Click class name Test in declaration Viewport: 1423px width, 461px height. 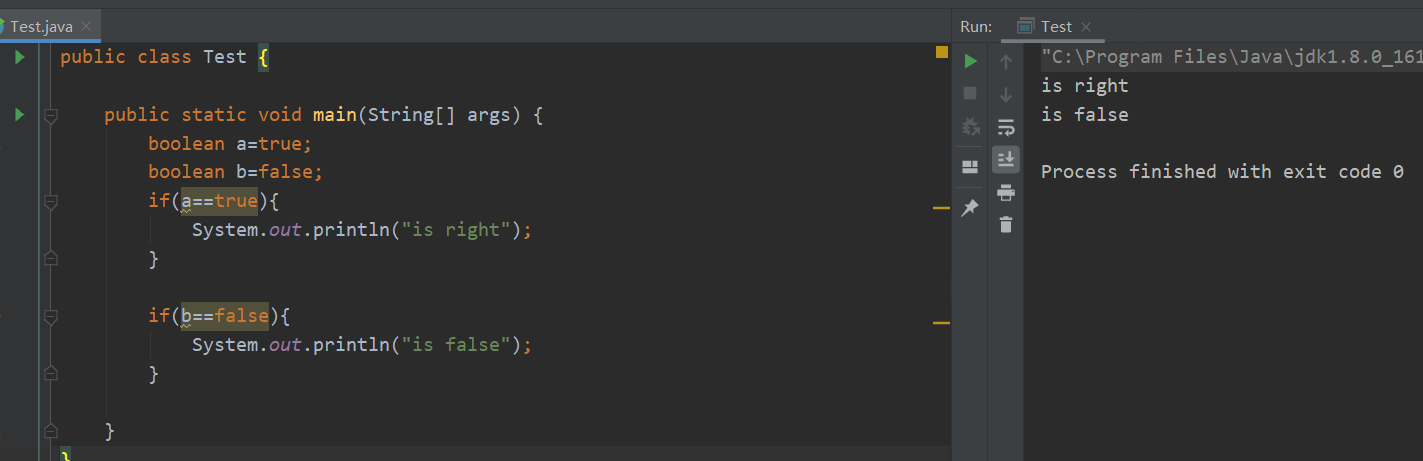(x=225, y=57)
